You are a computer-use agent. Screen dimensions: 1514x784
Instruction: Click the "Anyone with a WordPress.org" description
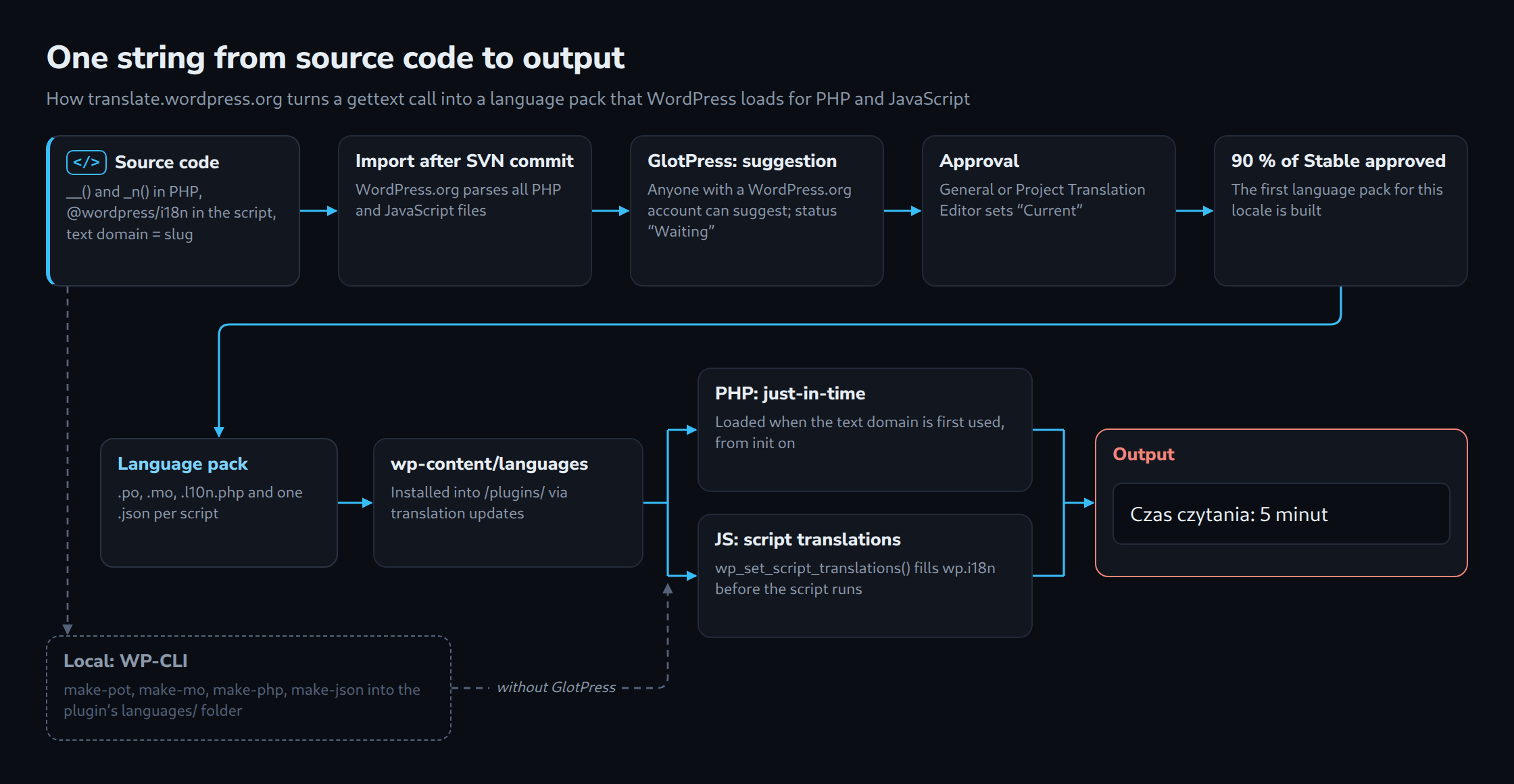coord(750,189)
